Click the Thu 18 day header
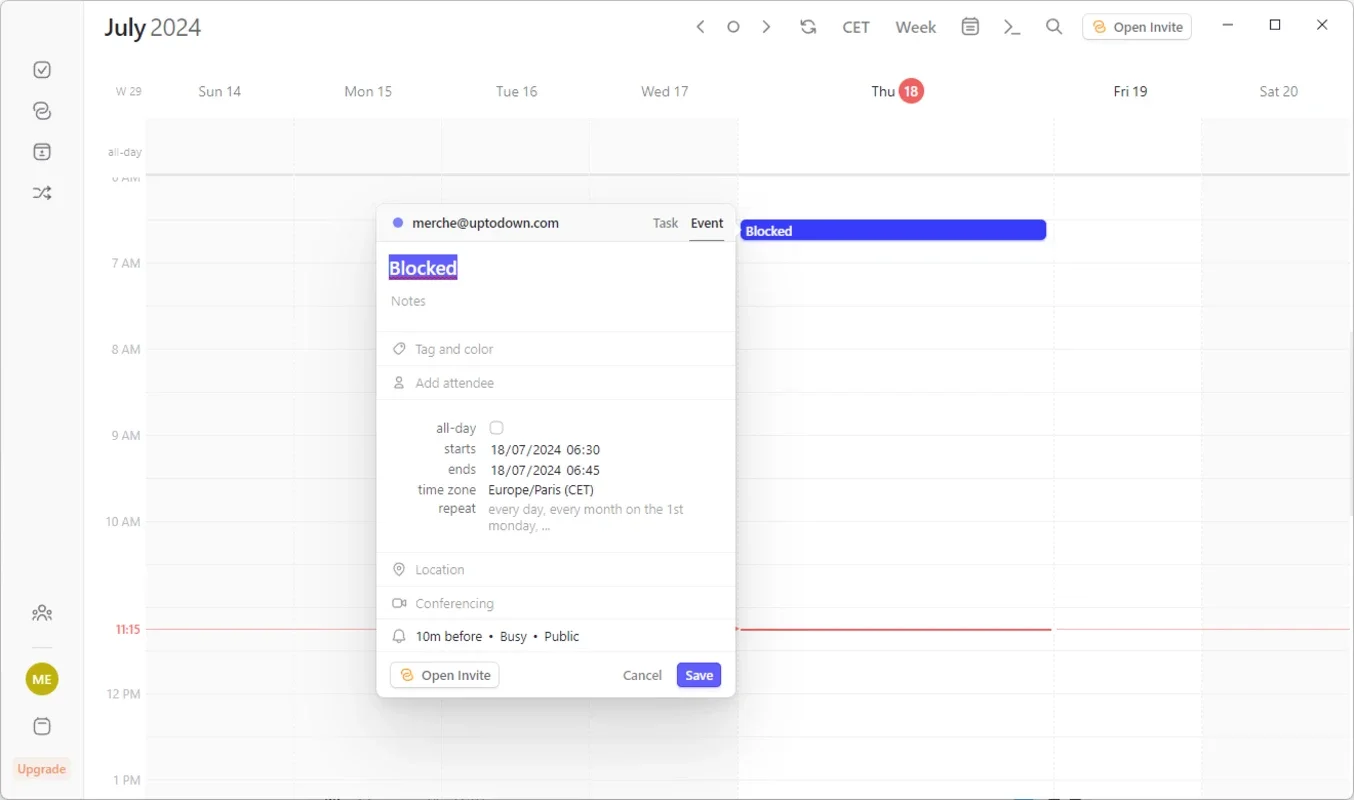Image resolution: width=1354 pixels, height=800 pixels. pyautogui.click(x=897, y=91)
